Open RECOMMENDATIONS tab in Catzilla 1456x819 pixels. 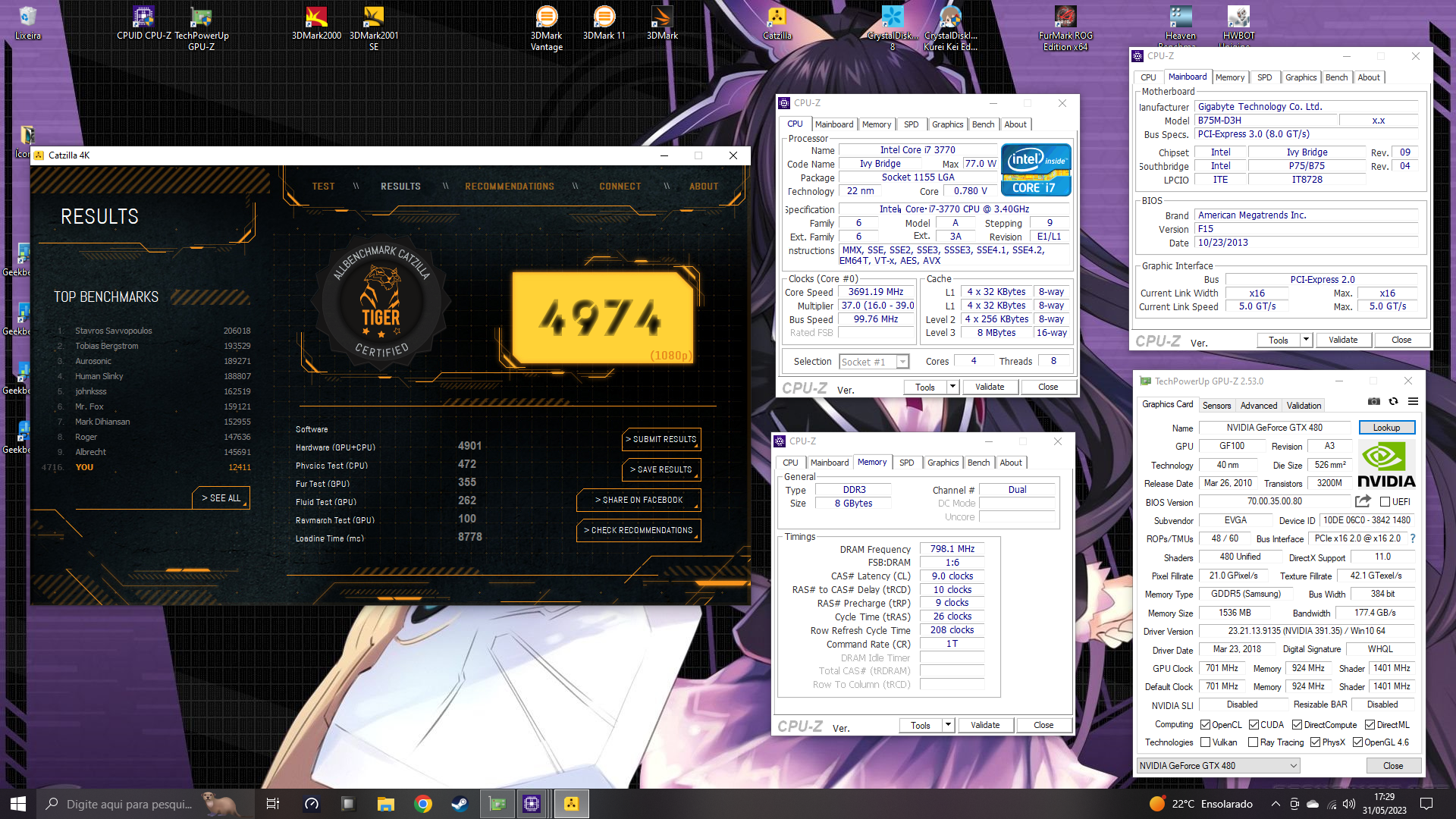pos(510,187)
